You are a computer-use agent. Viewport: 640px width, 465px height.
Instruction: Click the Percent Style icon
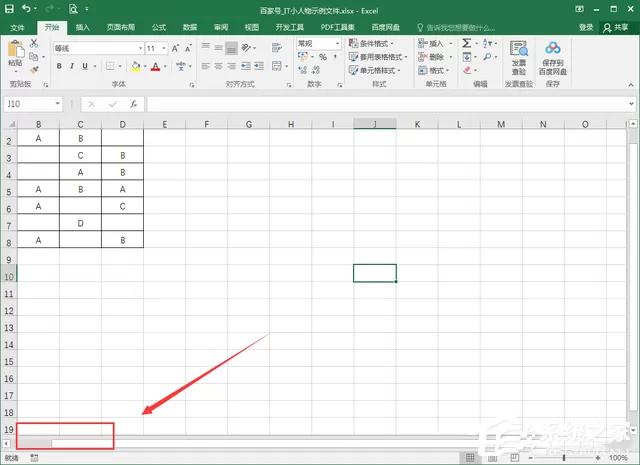point(323,57)
